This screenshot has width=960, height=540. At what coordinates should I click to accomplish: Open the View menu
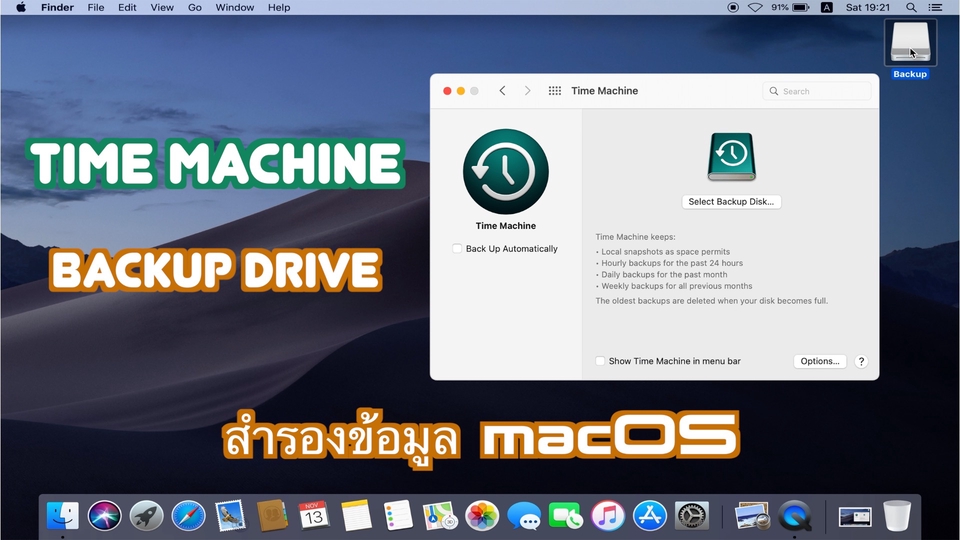click(162, 7)
